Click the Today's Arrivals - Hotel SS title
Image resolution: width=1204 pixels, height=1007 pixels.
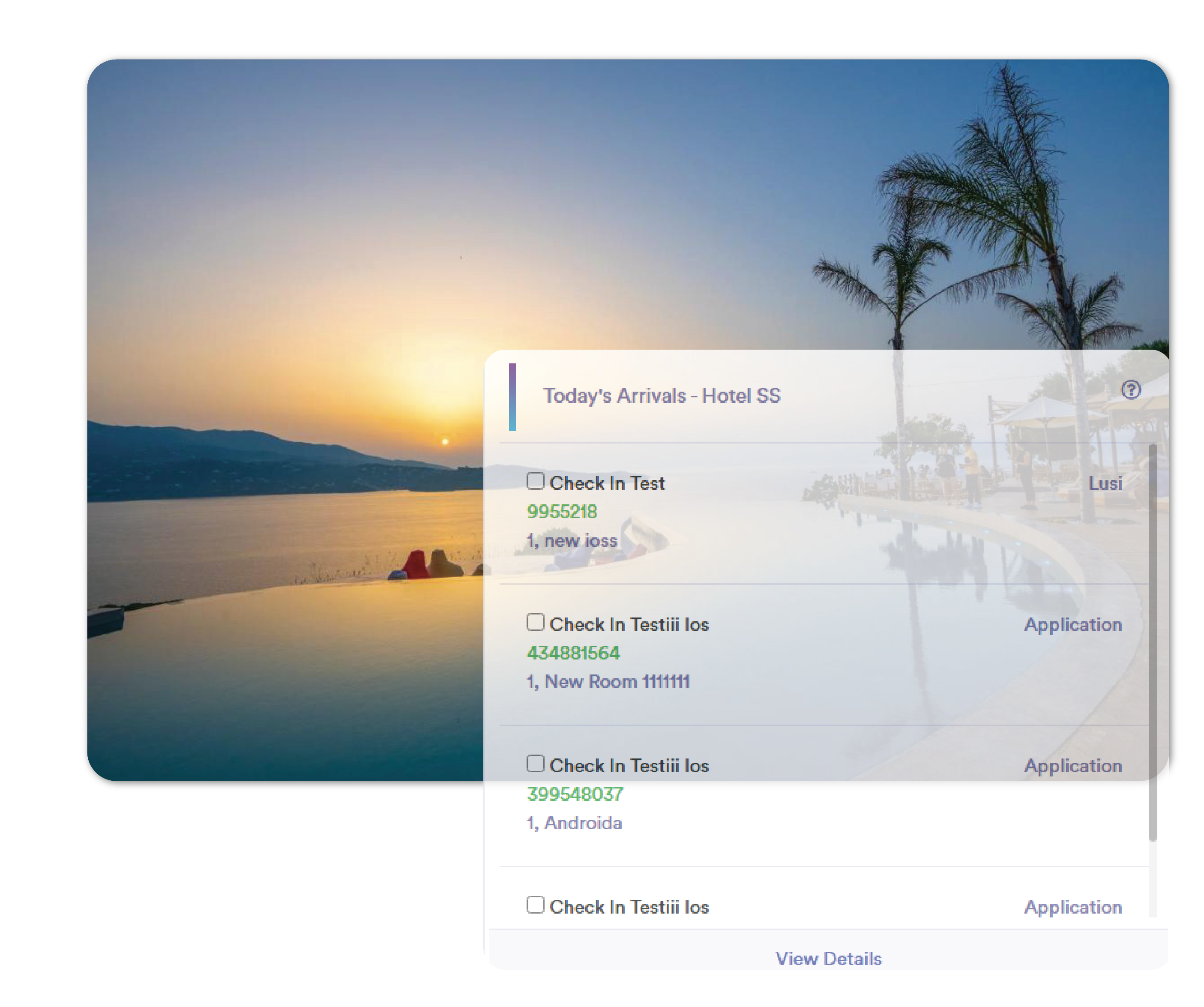click(x=662, y=396)
